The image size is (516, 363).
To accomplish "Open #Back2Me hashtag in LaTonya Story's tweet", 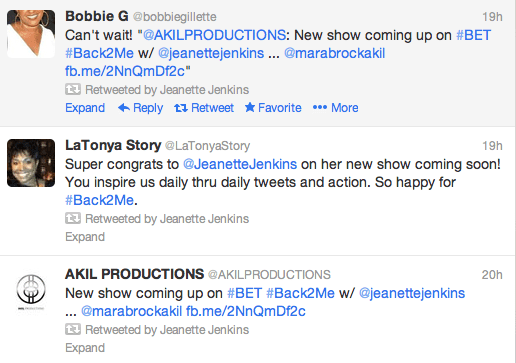I will tap(100, 200).
